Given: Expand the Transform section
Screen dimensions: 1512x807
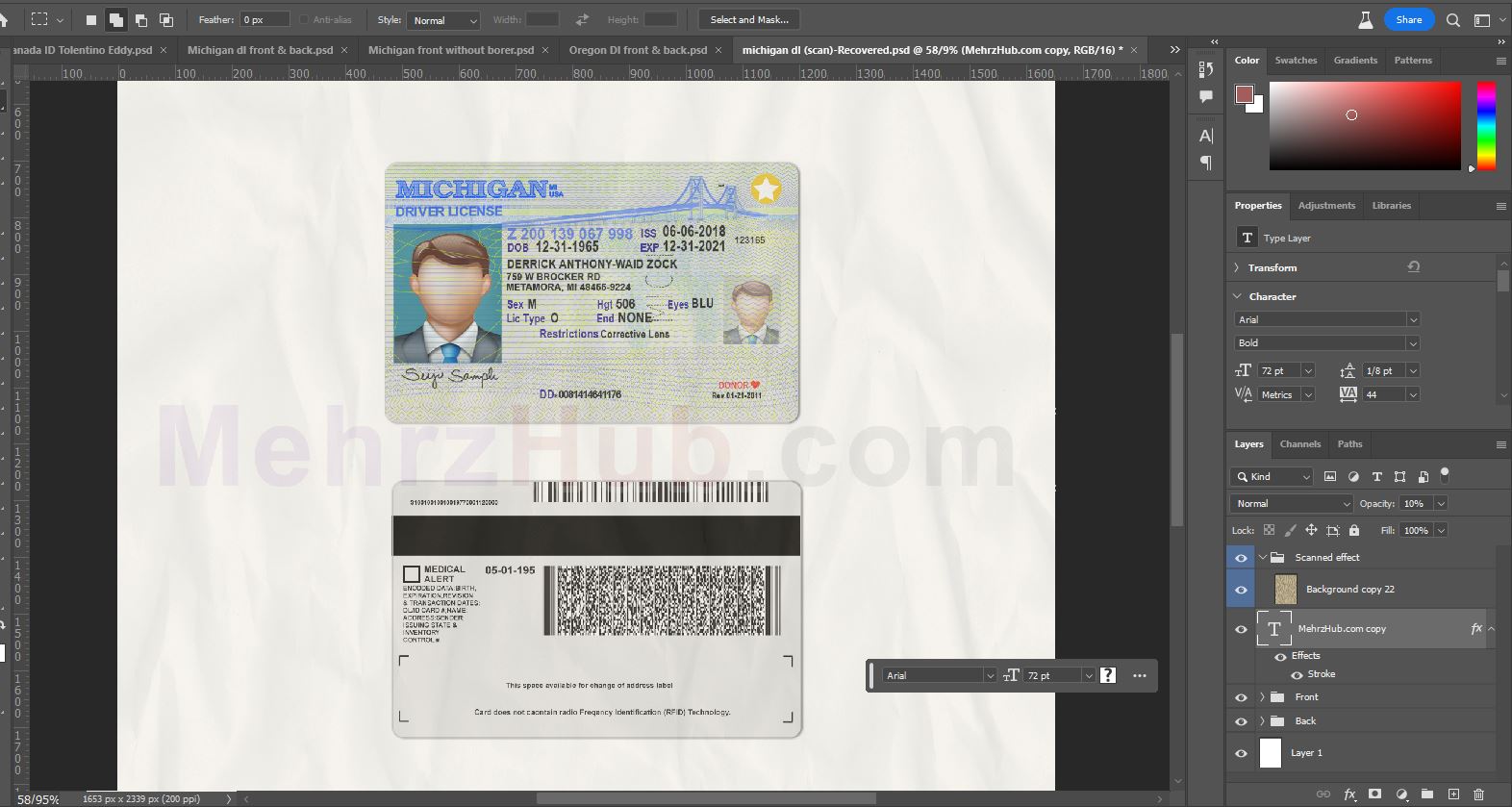Looking at the screenshot, I should [x=1236, y=267].
